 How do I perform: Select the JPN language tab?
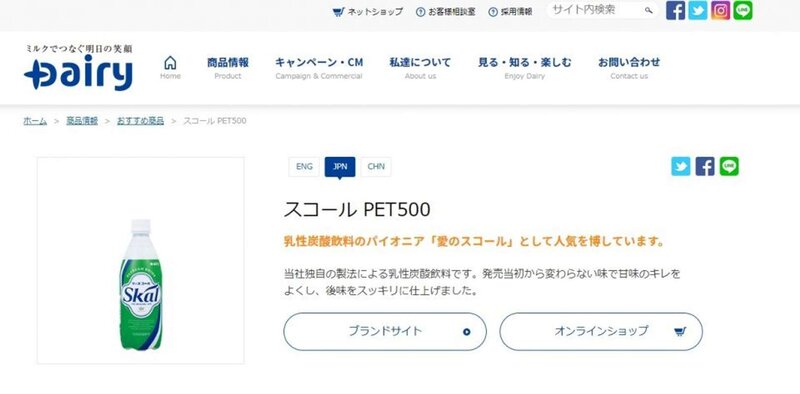[340, 167]
